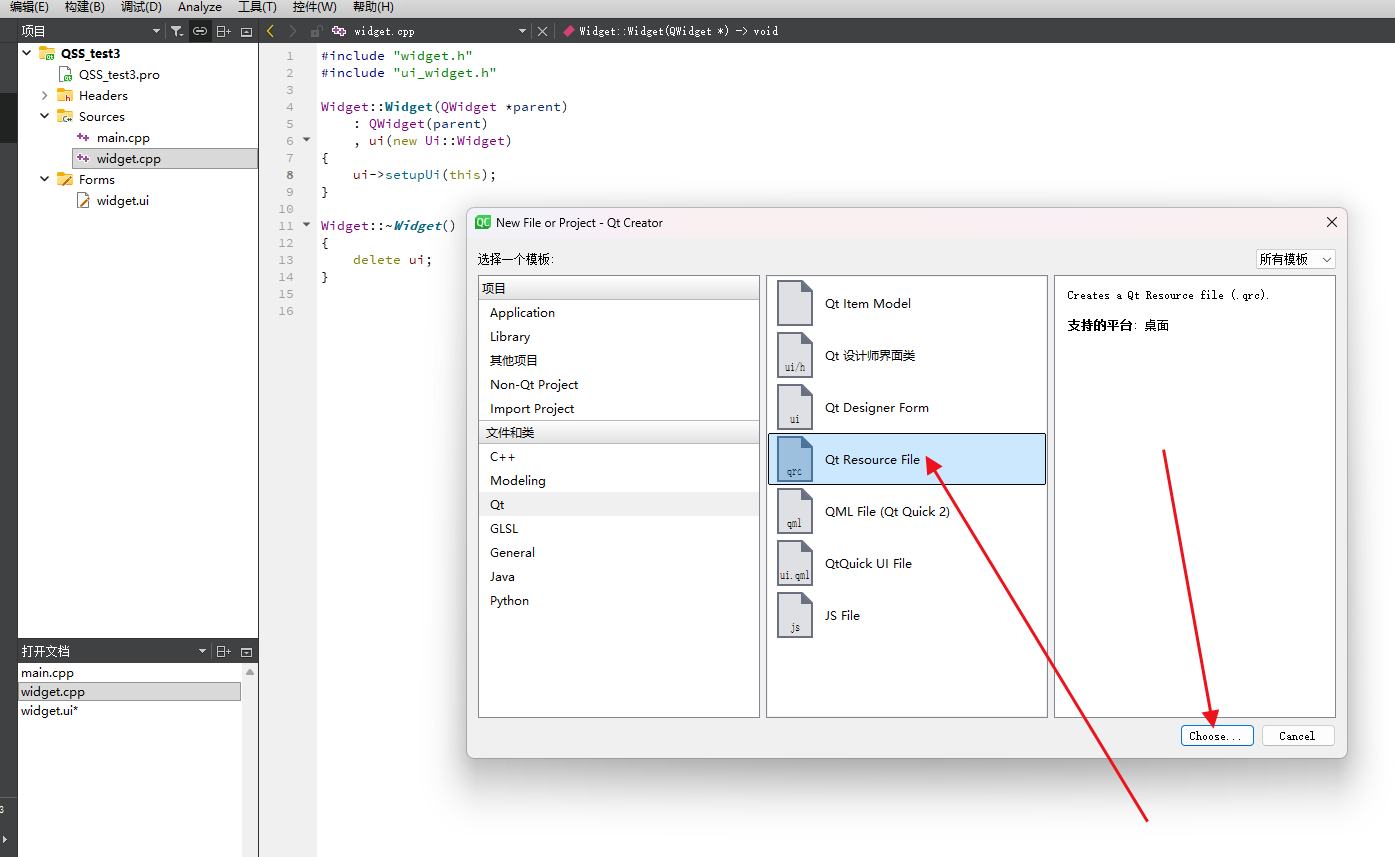Click the split icon in the 项目 panel header
The image size is (1395, 857).
pos(224,31)
